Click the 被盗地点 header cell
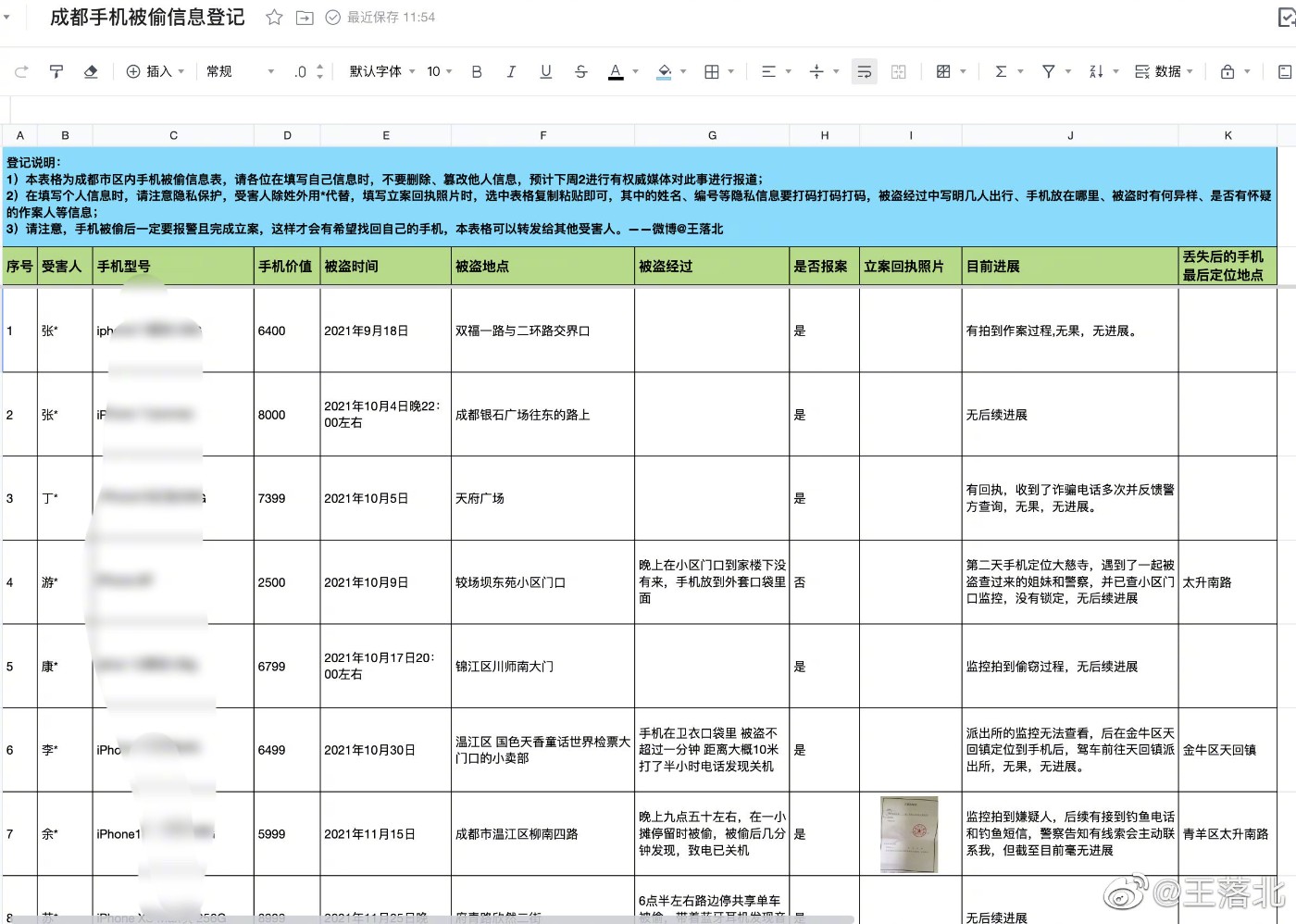The image size is (1296, 924). coord(542,267)
